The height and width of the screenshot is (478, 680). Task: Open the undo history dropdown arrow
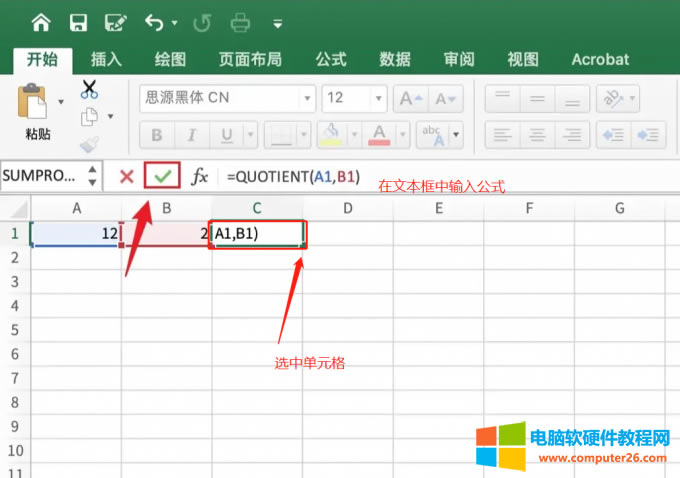(174, 23)
